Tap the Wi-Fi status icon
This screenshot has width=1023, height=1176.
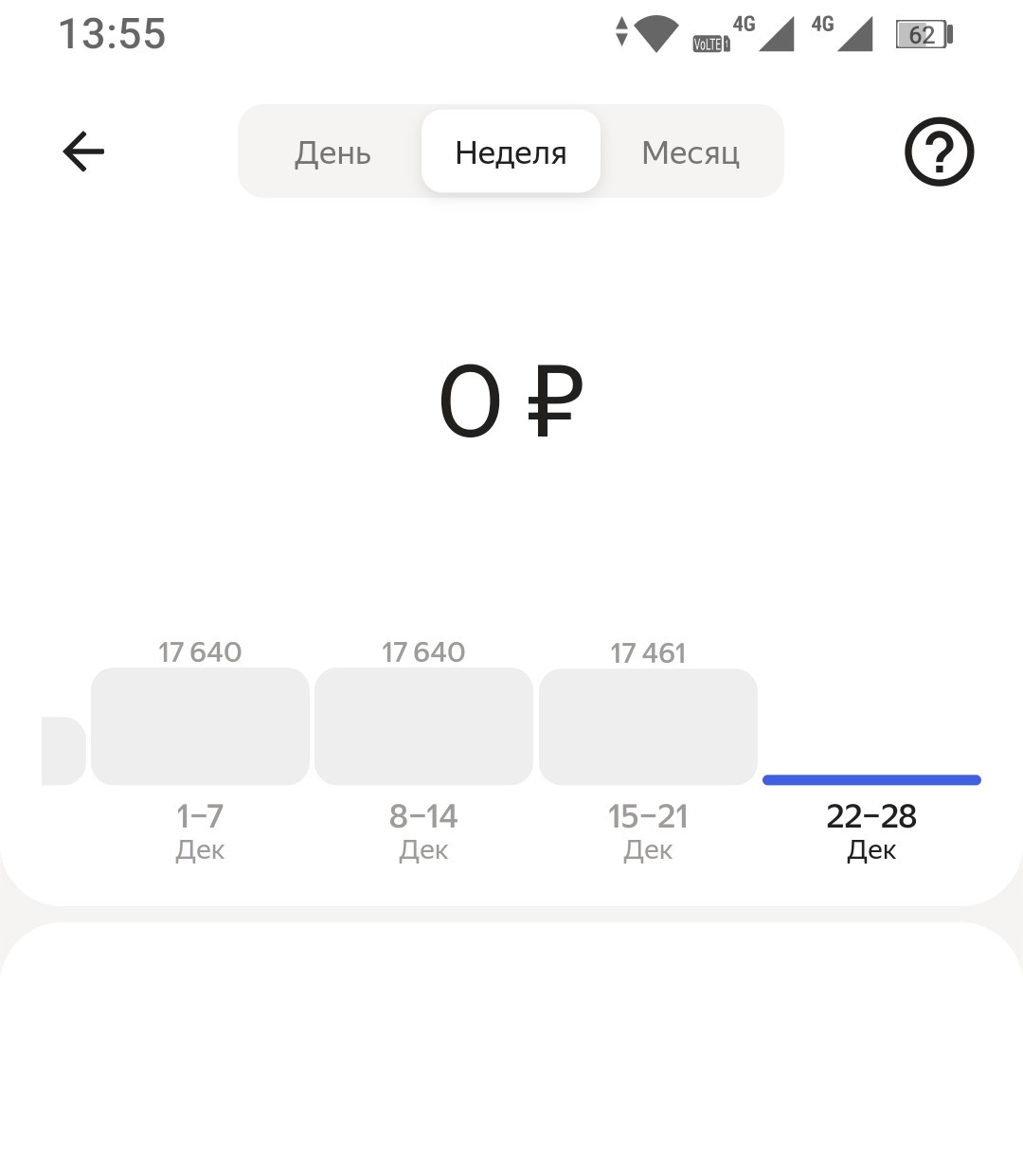[655, 34]
